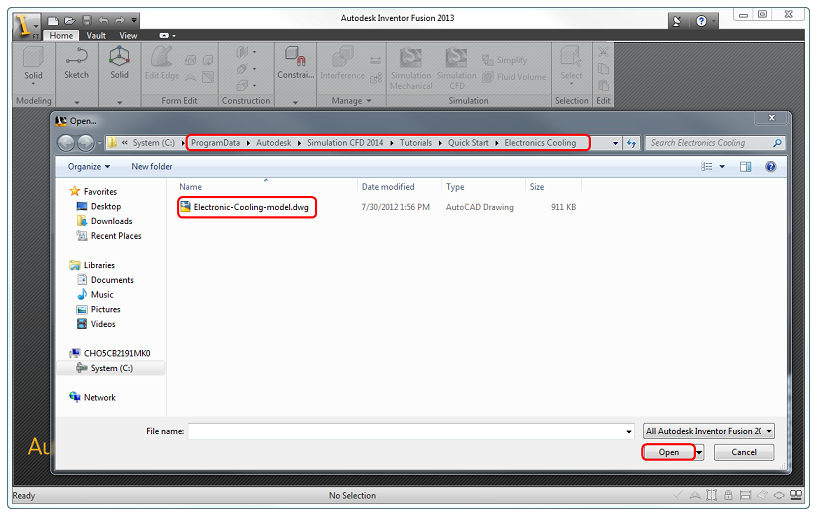817x516 pixels.
Task: Click the Save icon in quick access
Action: pos(86,21)
